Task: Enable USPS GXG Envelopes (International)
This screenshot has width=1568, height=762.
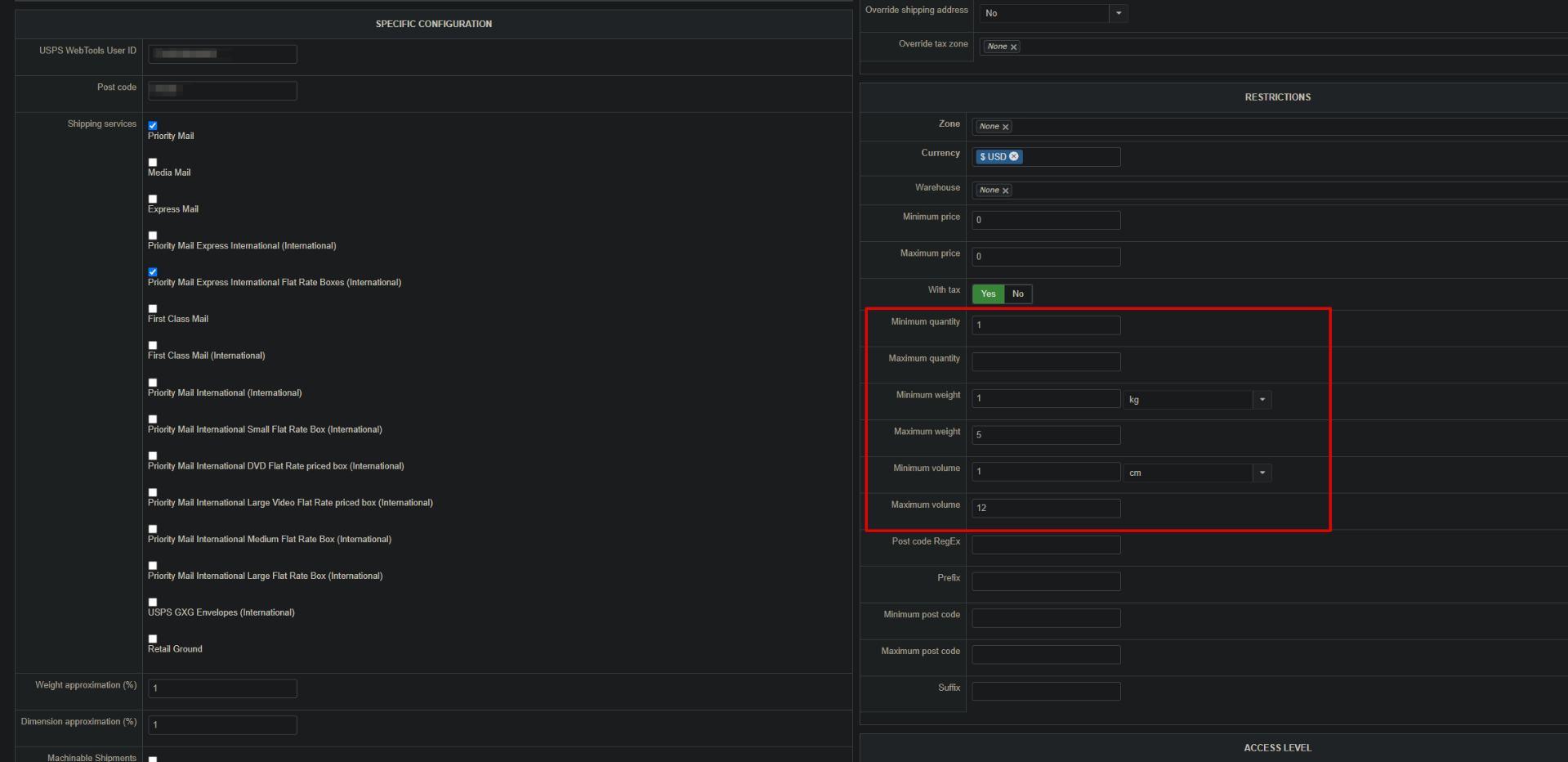Action: (153, 603)
